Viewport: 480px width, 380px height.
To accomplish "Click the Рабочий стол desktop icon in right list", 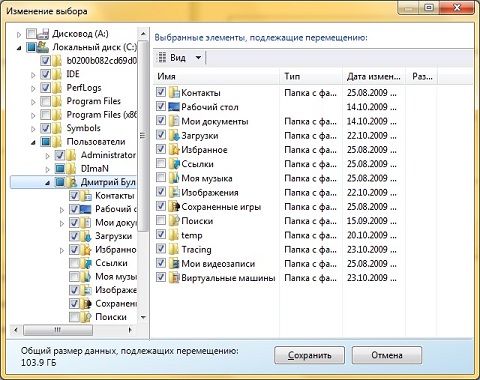I will pyautogui.click(x=174, y=107).
